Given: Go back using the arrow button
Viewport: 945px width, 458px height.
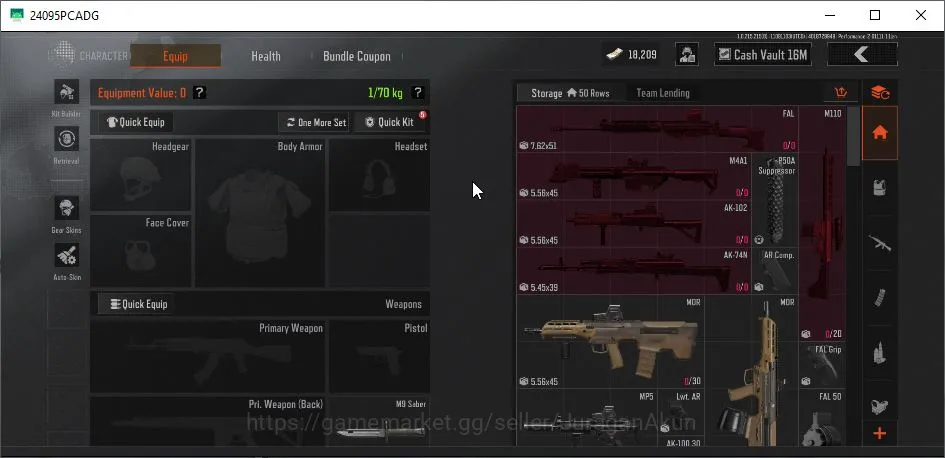Looking at the screenshot, I should click(x=862, y=54).
